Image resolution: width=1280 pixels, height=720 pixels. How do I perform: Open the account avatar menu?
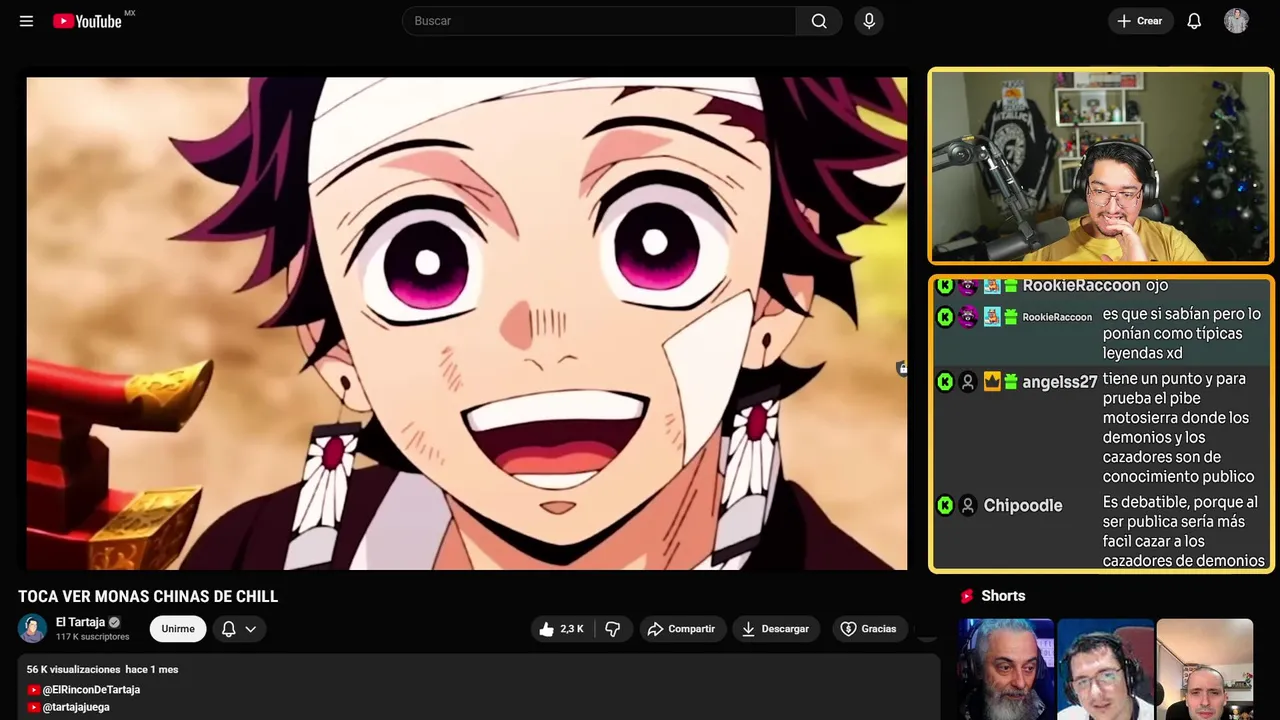click(1236, 21)
